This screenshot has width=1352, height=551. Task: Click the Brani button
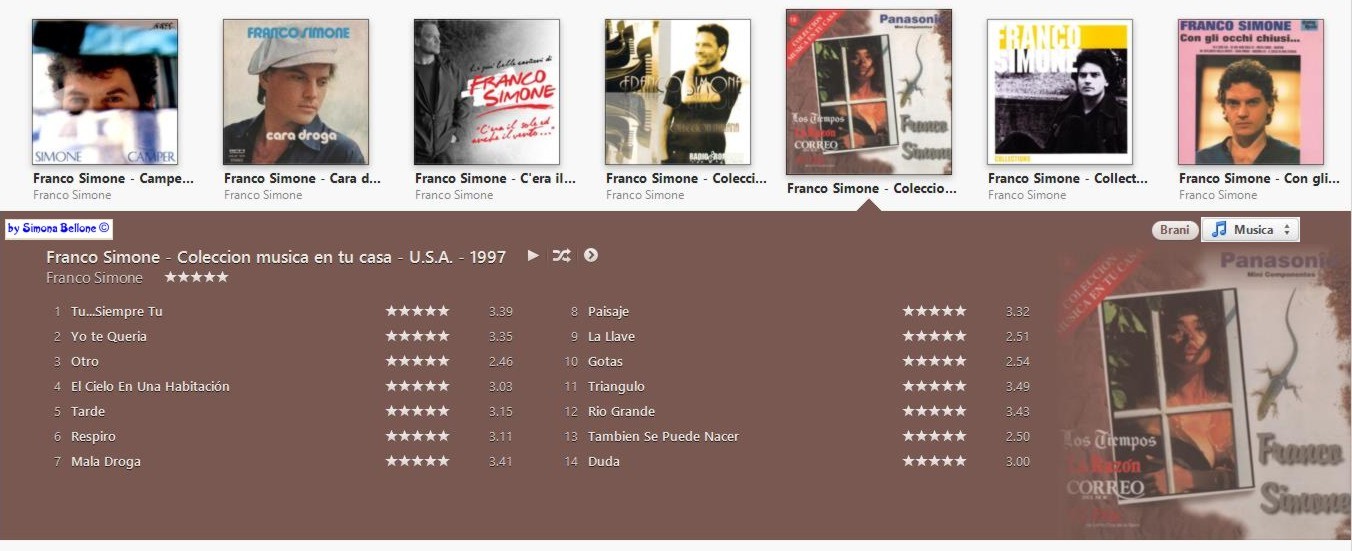(x=1175, y=230)
